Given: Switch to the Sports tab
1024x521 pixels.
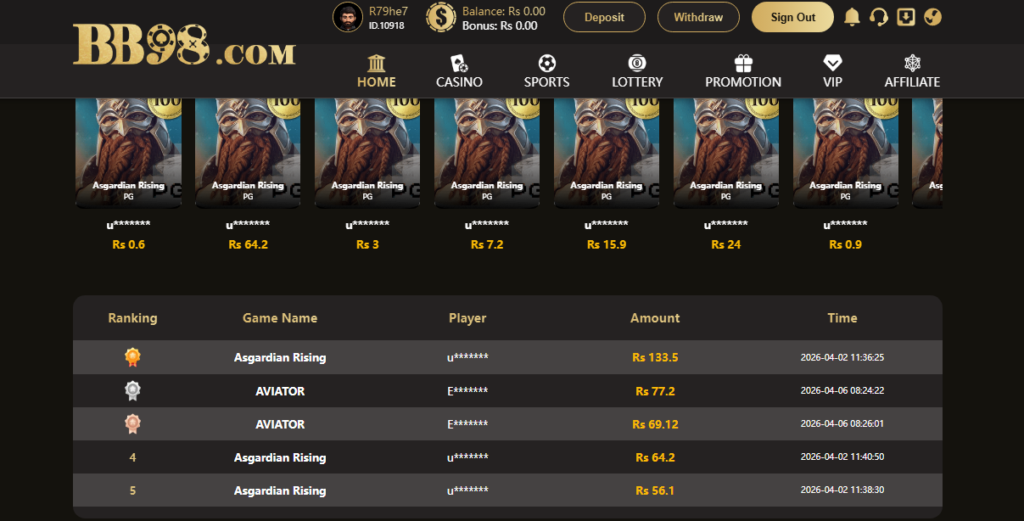Looking at the screenshot, I should tap(546, 72).
